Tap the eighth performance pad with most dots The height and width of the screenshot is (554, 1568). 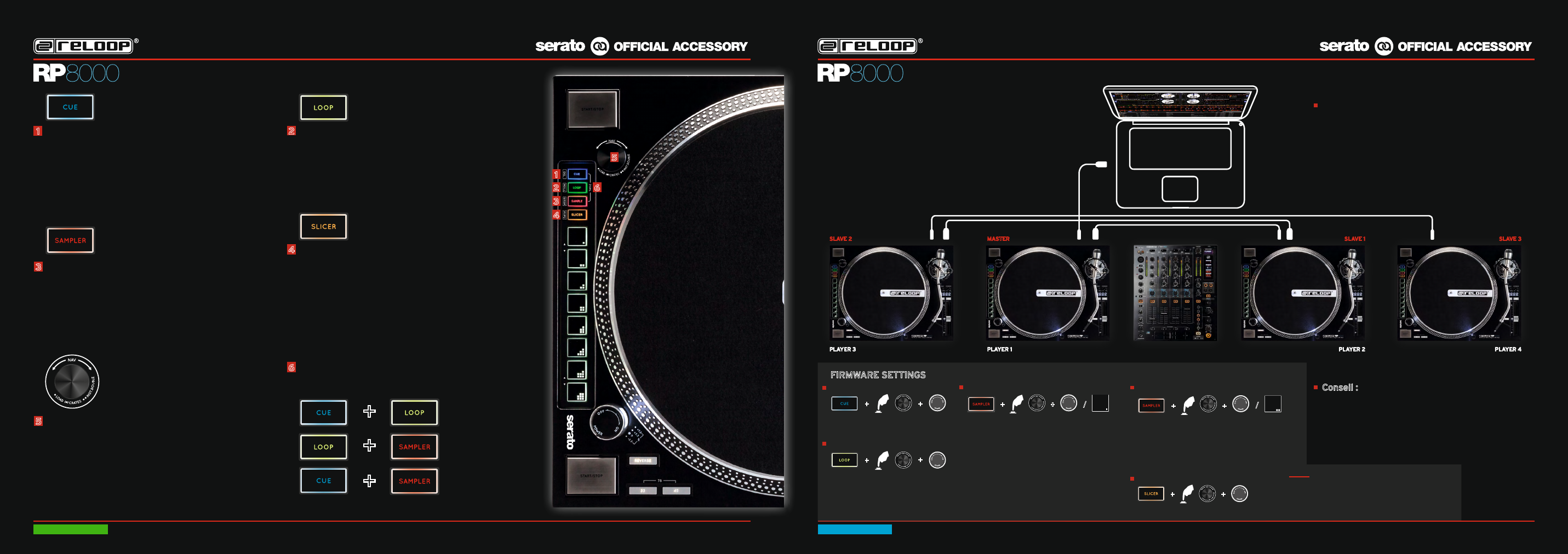pos(576,391)
